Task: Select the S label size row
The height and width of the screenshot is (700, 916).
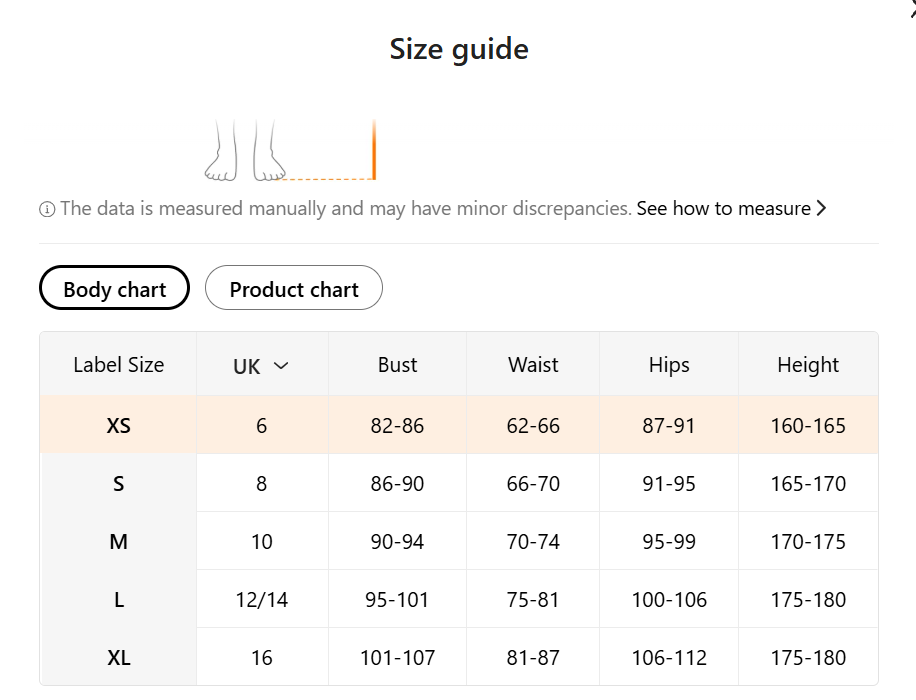Action: (x=118, y=484)
